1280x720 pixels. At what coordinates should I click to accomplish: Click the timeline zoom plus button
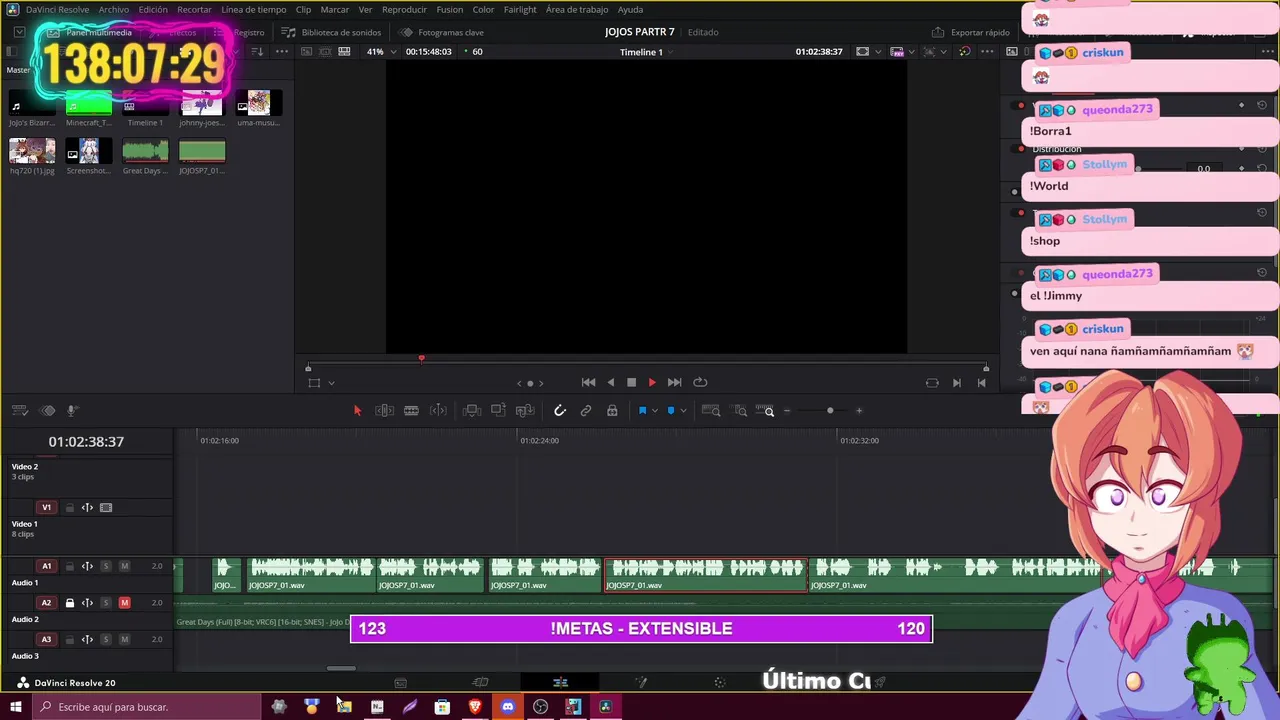858,411
